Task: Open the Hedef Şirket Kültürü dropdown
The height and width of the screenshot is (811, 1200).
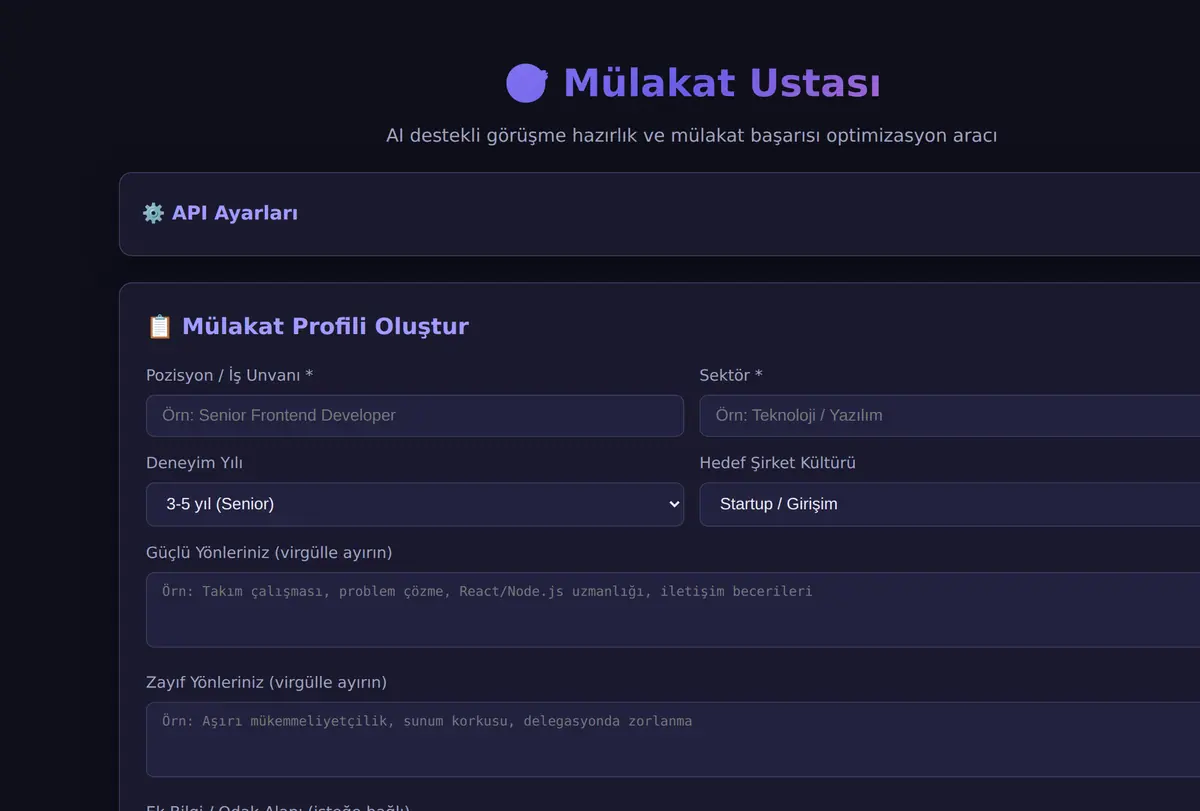Action: [950, 504]
